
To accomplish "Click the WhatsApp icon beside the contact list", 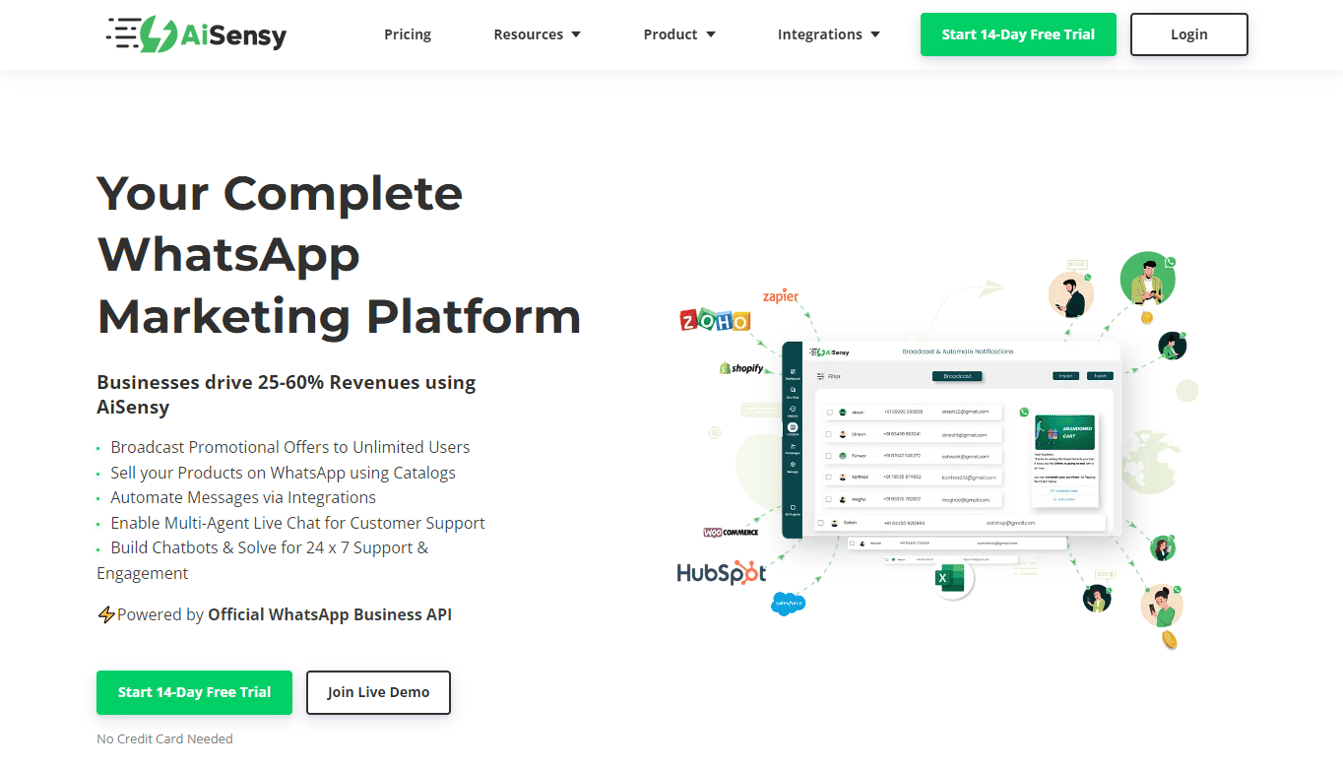I will pos(1024,412).
